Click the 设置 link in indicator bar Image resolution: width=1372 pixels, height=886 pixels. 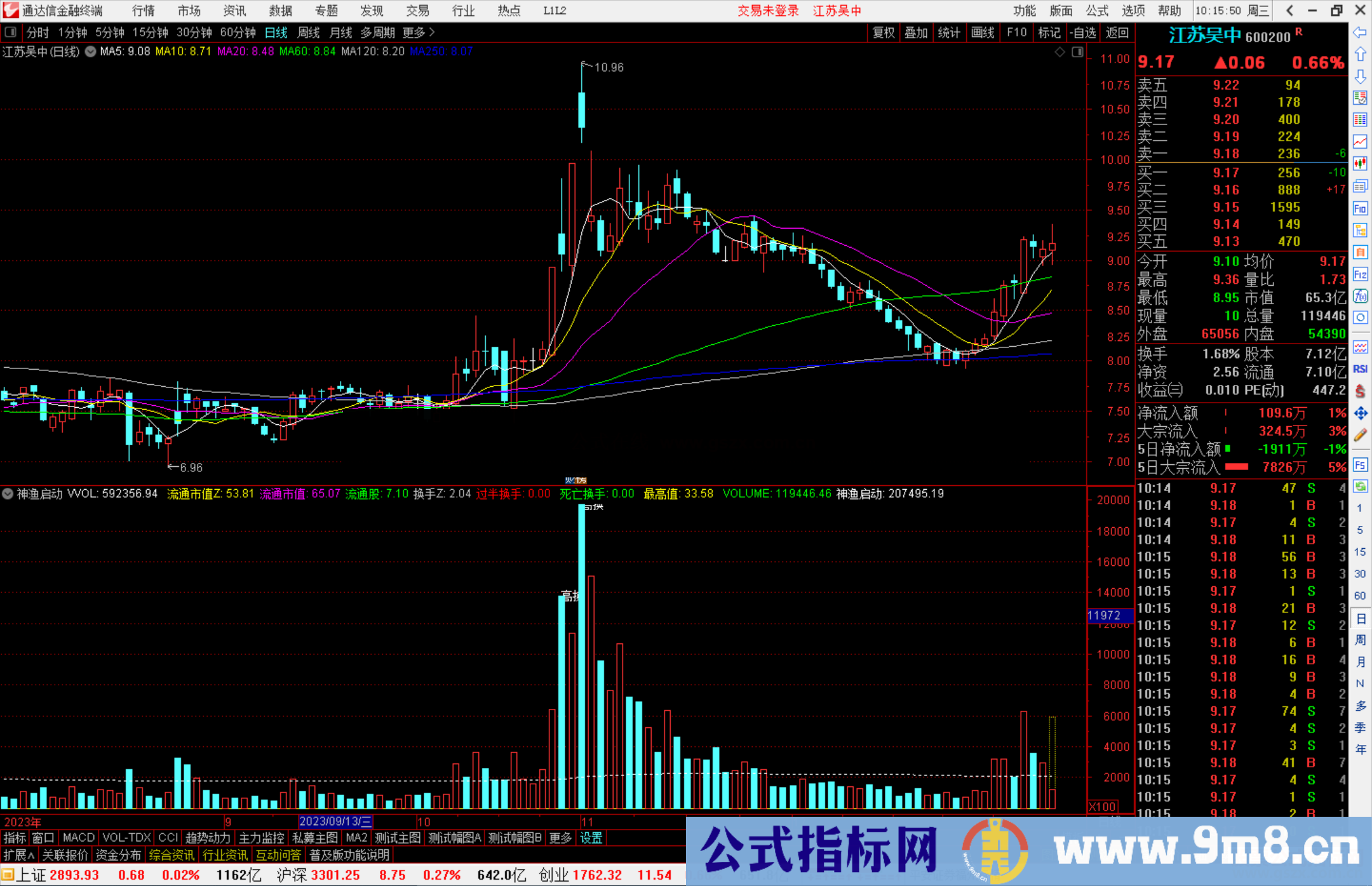coord(591,838)
